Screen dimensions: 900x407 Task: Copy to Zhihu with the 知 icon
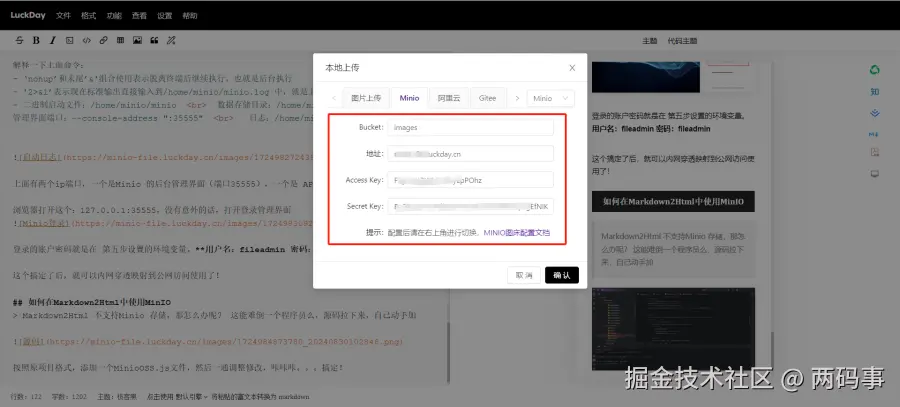point(875,92)
